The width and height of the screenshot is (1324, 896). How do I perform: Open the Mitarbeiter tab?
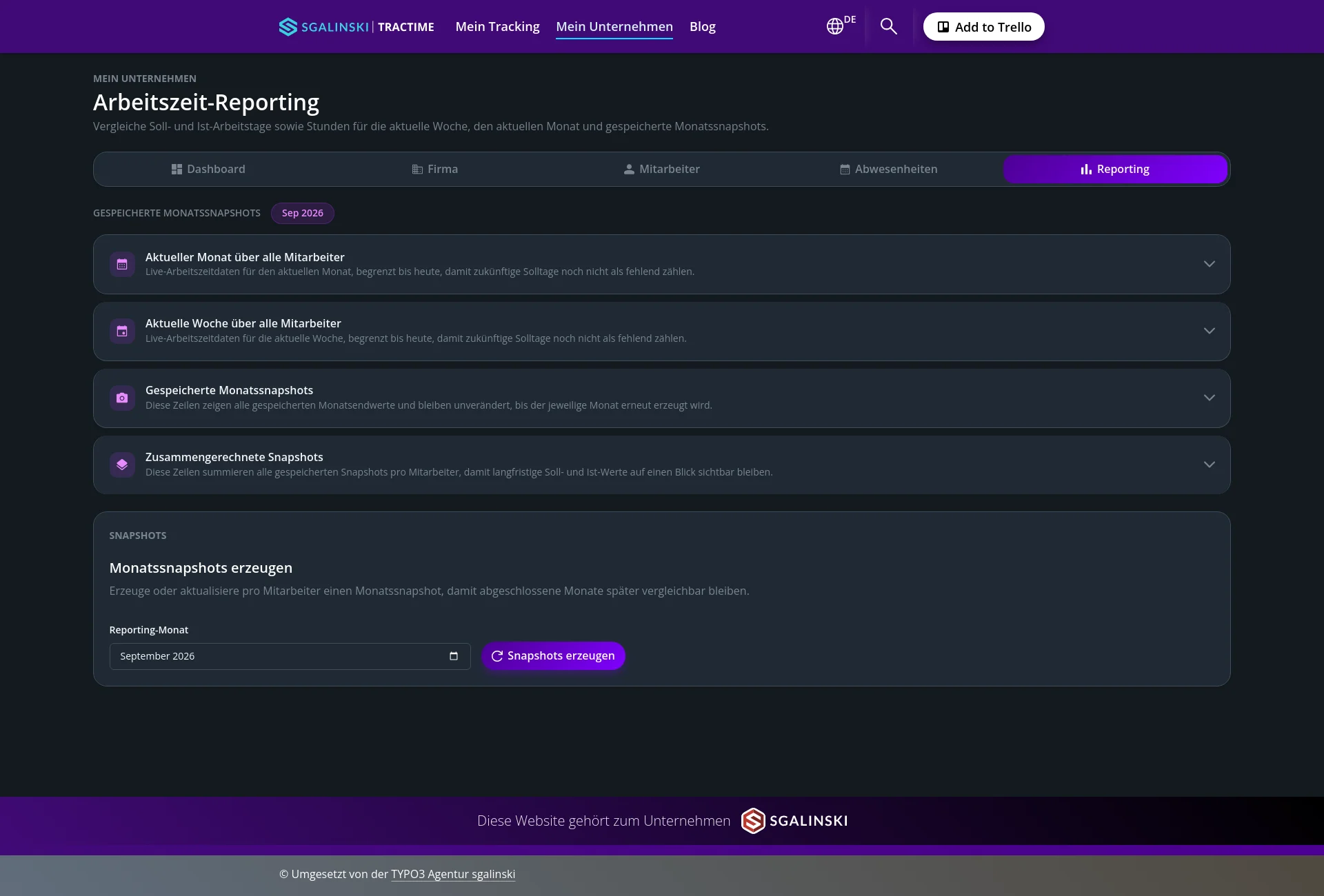[x=661, y=169]
